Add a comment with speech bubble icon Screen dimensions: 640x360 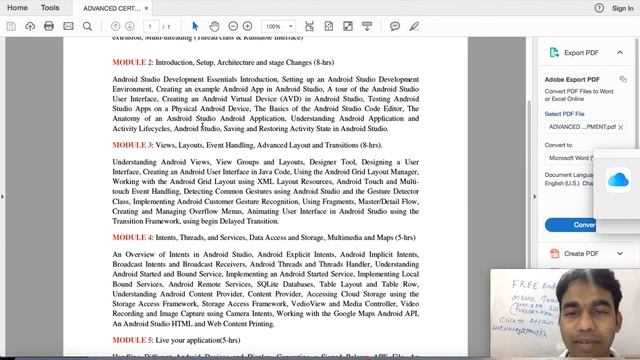(395, 27)
